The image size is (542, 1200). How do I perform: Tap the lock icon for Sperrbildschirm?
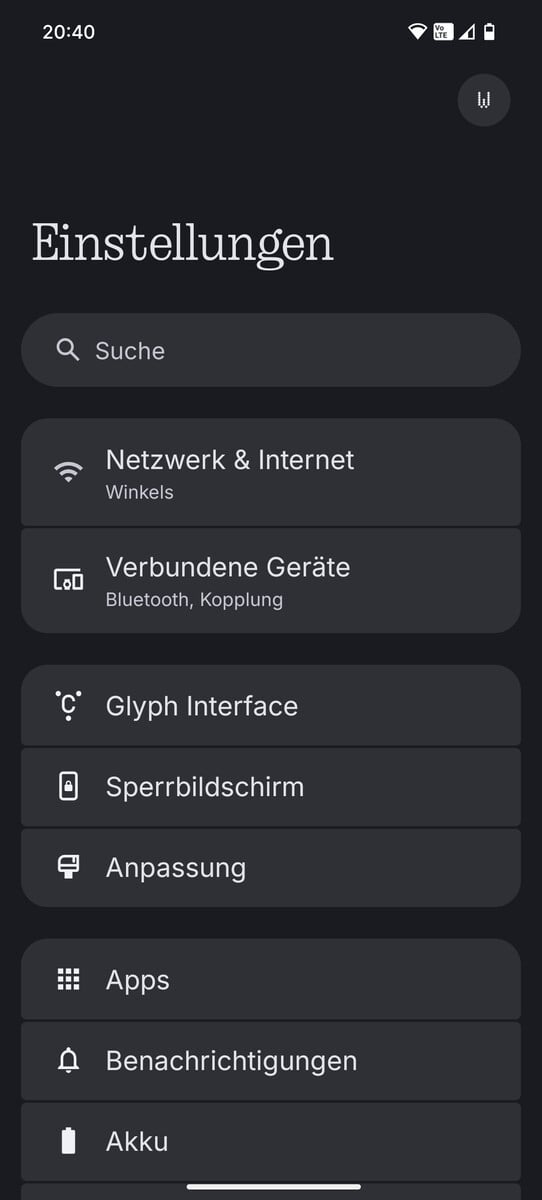pyautogui.click(x=68, y=787)
